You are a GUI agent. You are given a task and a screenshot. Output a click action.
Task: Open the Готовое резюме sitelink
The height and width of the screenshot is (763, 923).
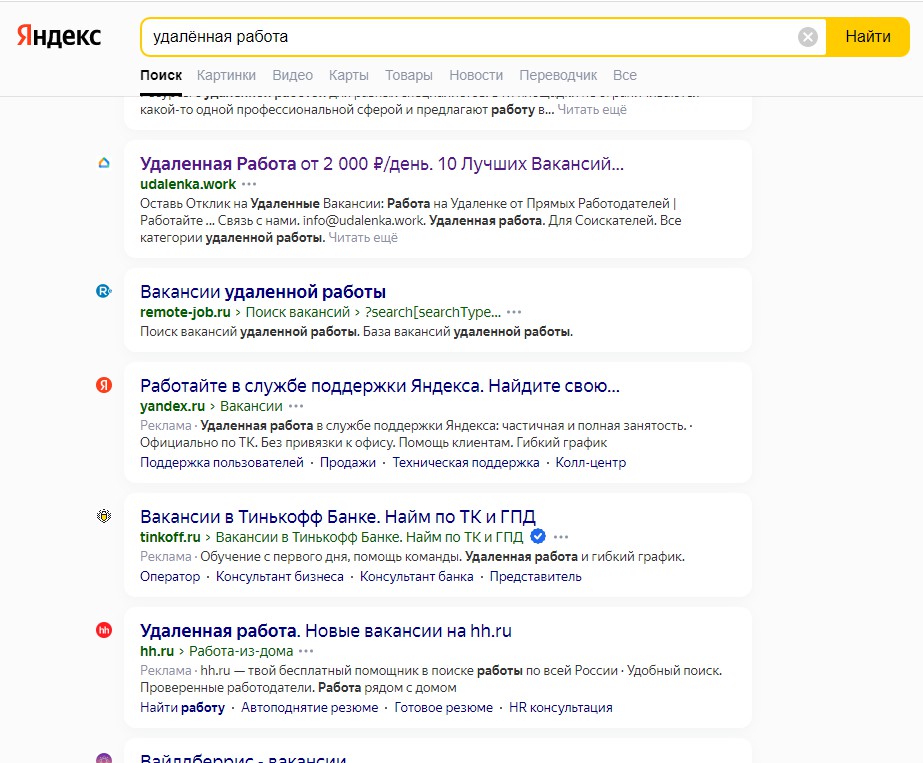444,708
